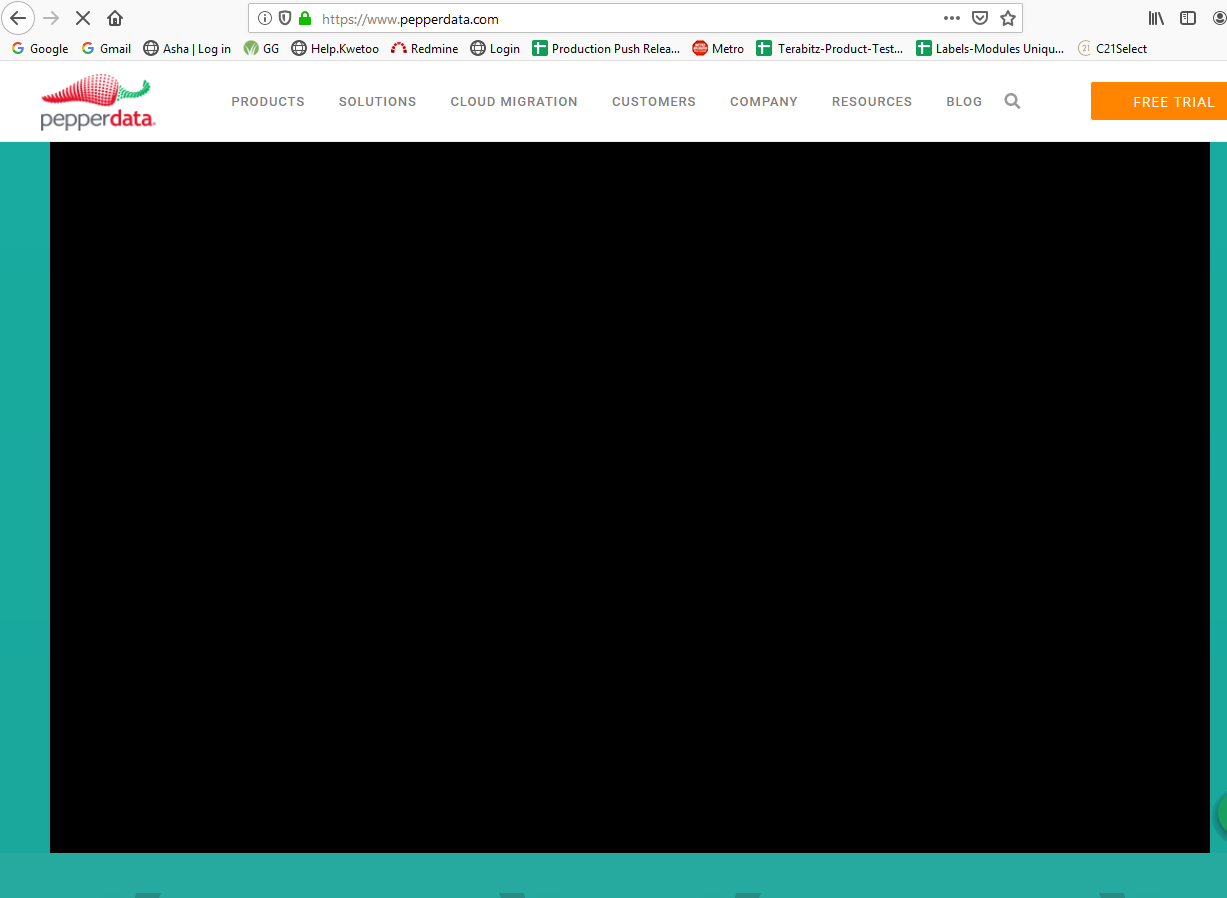This screenshot has height=898, width=1227.
Task: Open the COMPANY menu
Action: (764, 102)
